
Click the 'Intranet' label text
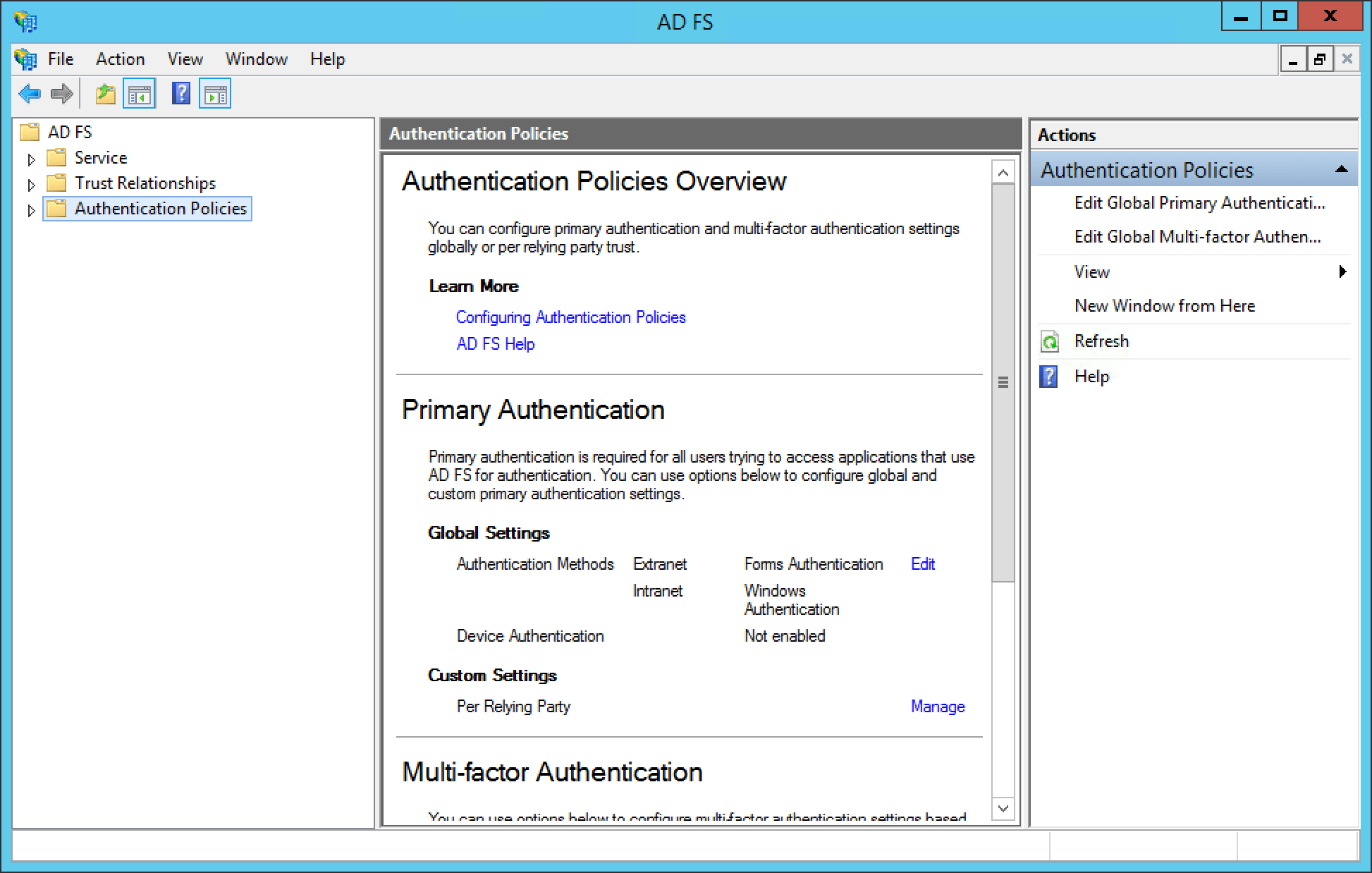pyautogui.click(x=658, y=591)
